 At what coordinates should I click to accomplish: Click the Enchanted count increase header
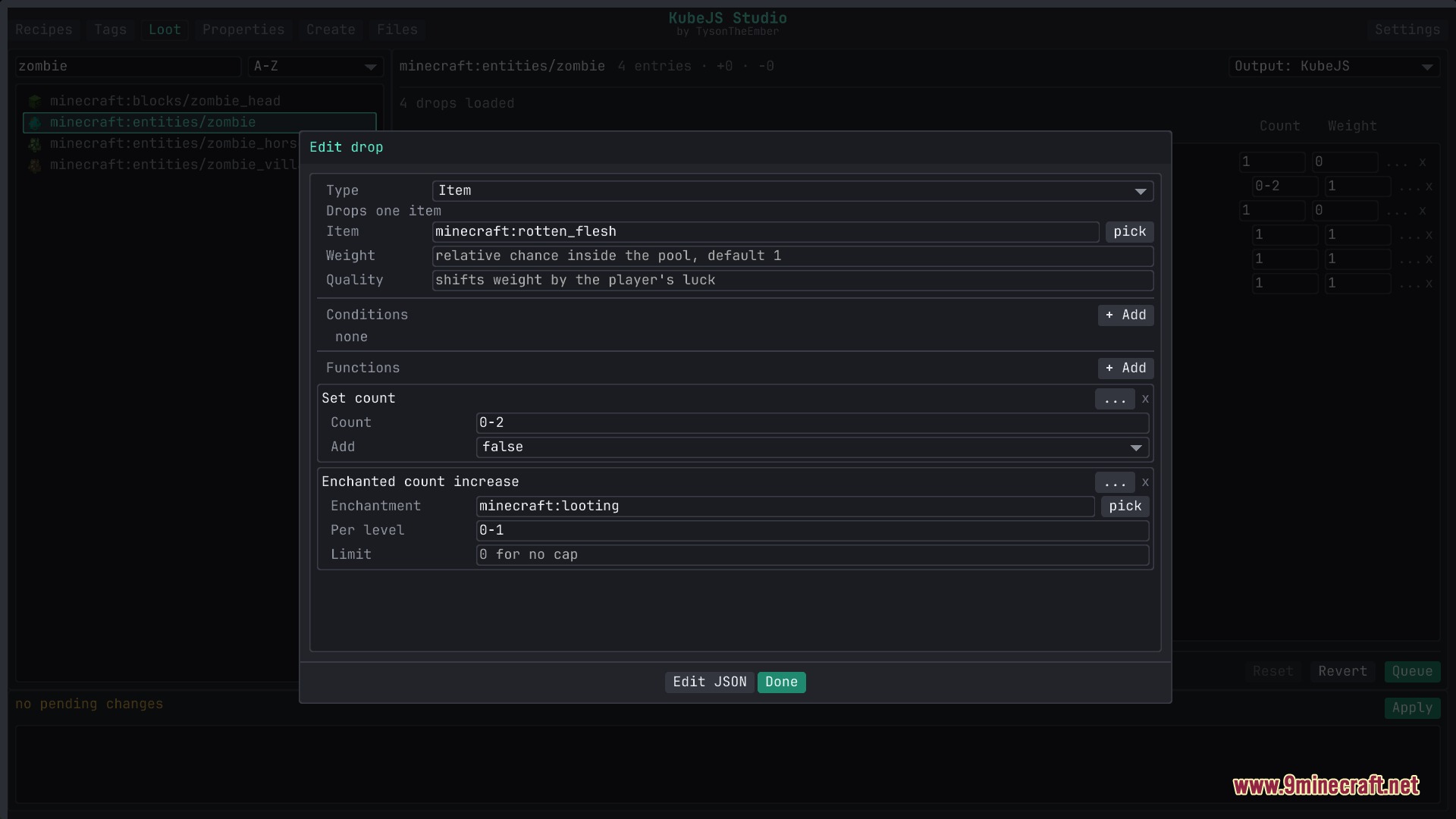(x=420, y=482)
